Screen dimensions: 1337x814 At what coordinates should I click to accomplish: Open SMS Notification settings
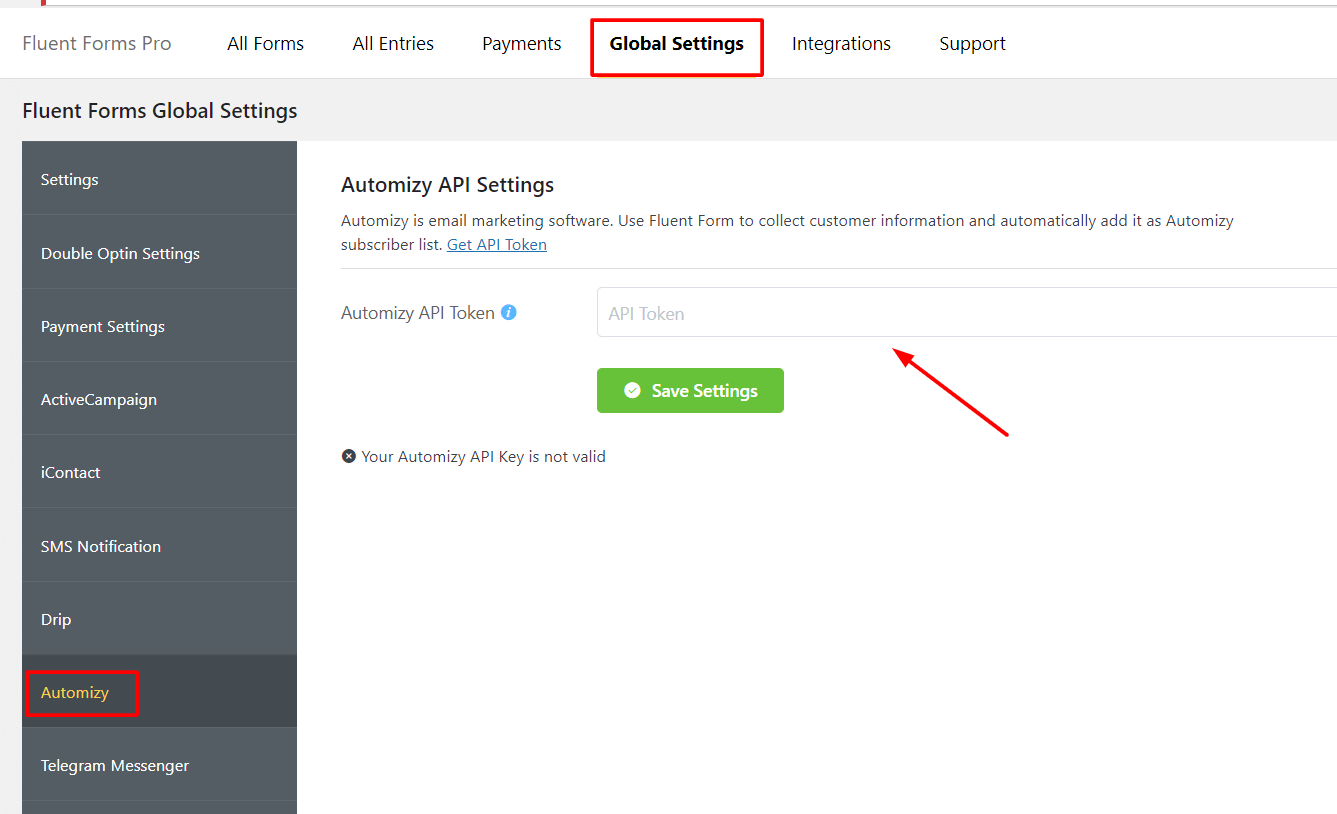160,546
